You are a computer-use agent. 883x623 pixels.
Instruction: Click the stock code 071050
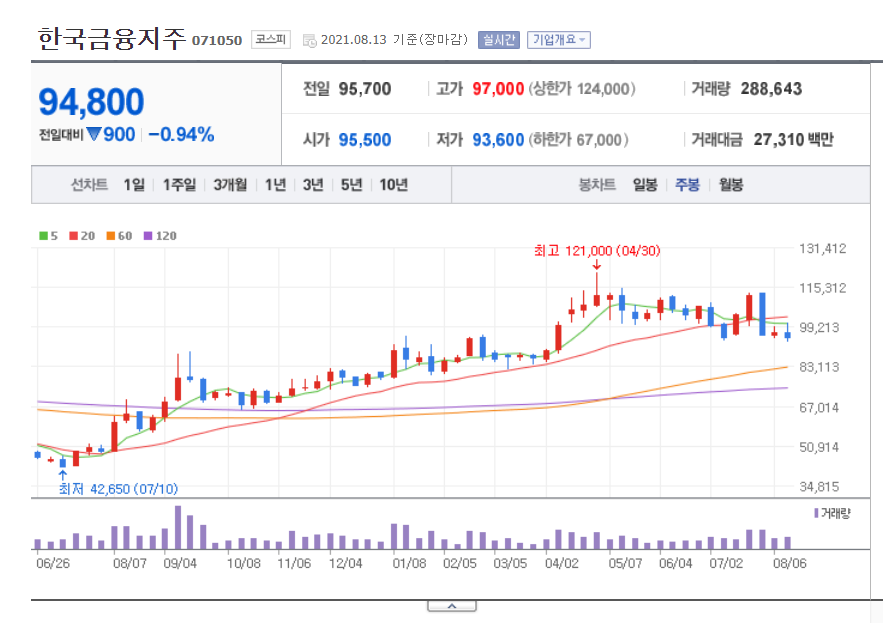point(217,41)
